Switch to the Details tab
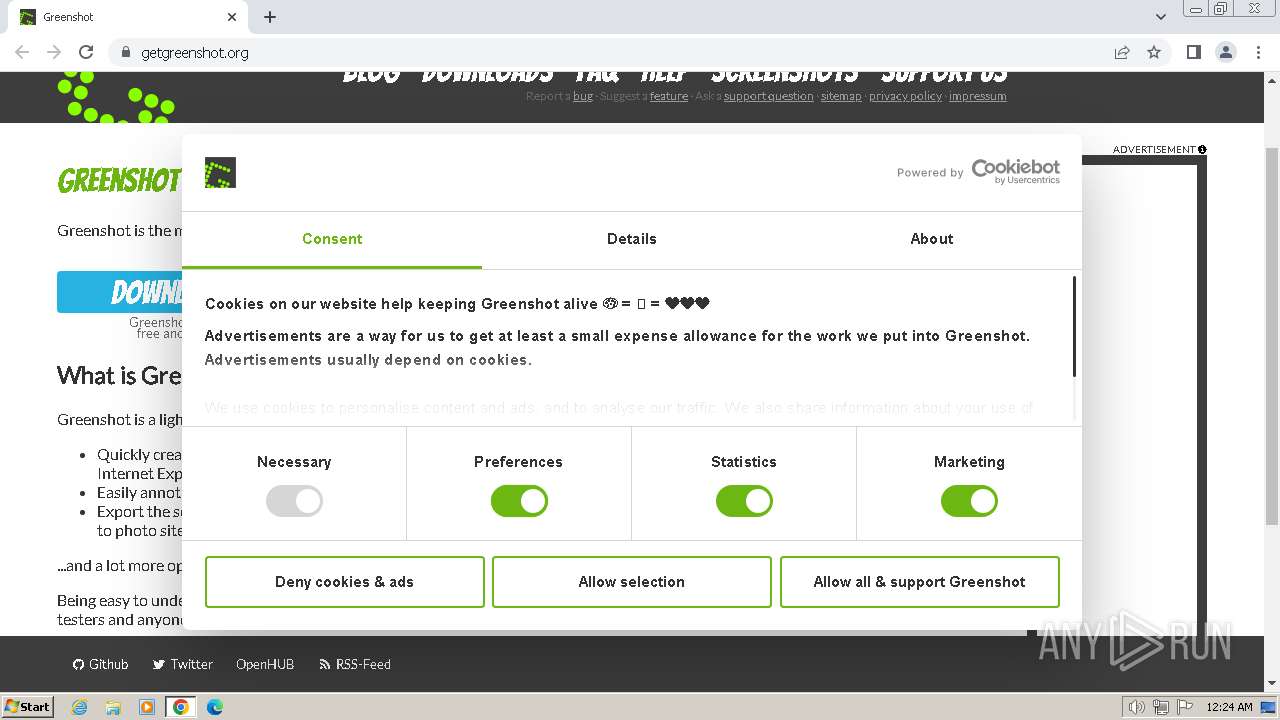 point(632,239)
